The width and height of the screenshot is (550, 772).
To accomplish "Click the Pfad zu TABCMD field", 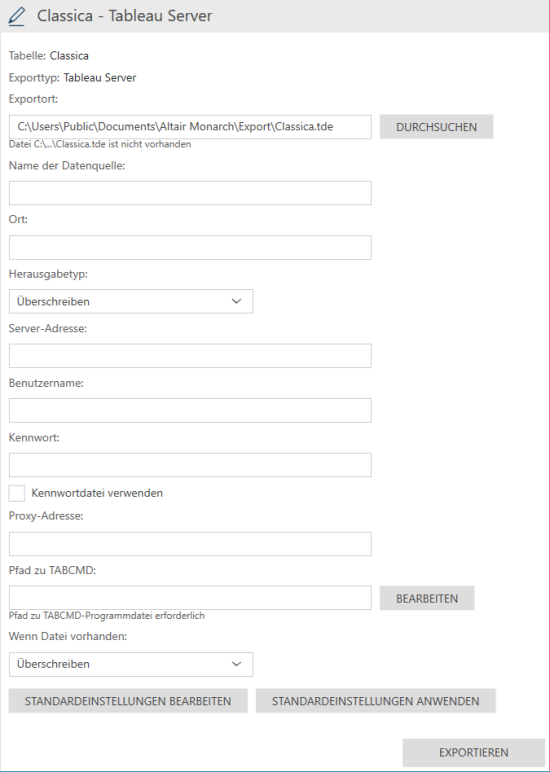I will [190, 598].
